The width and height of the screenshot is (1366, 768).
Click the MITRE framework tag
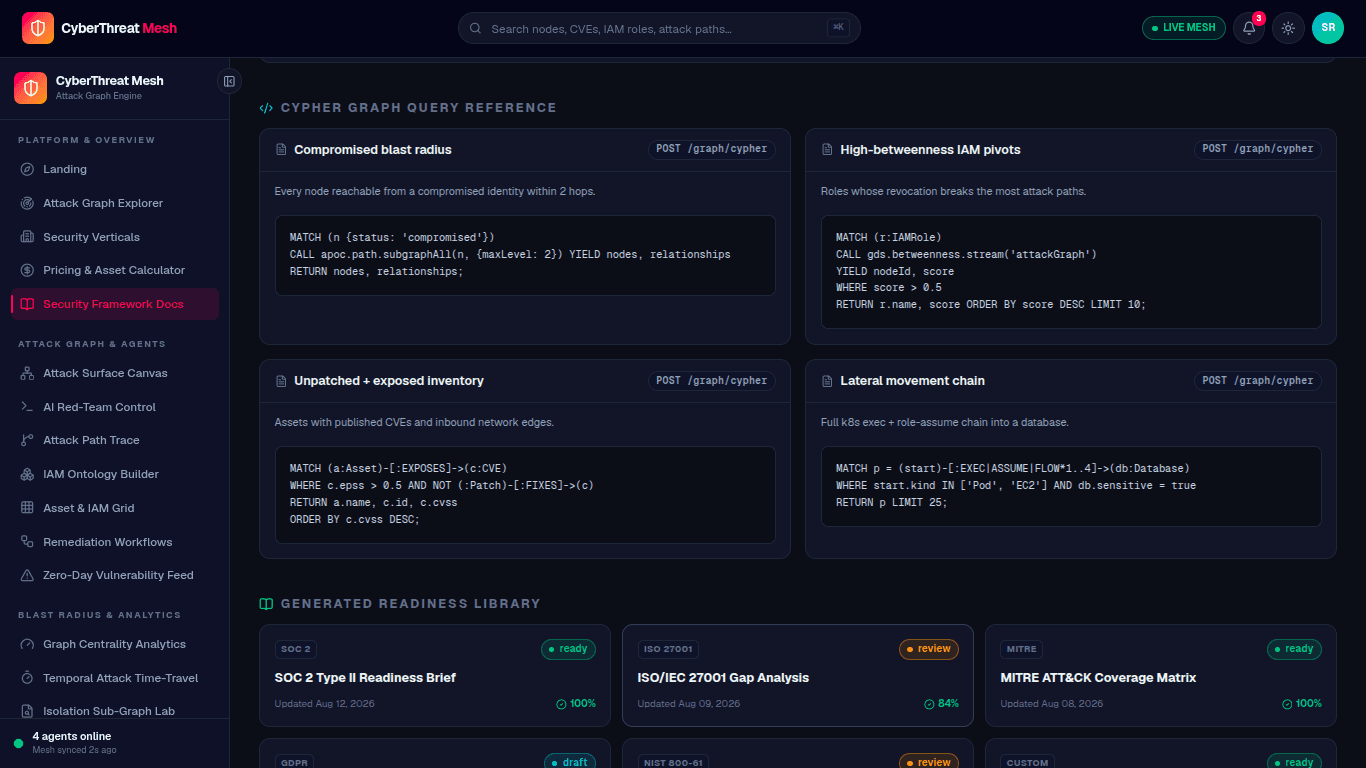point(1021,649)
